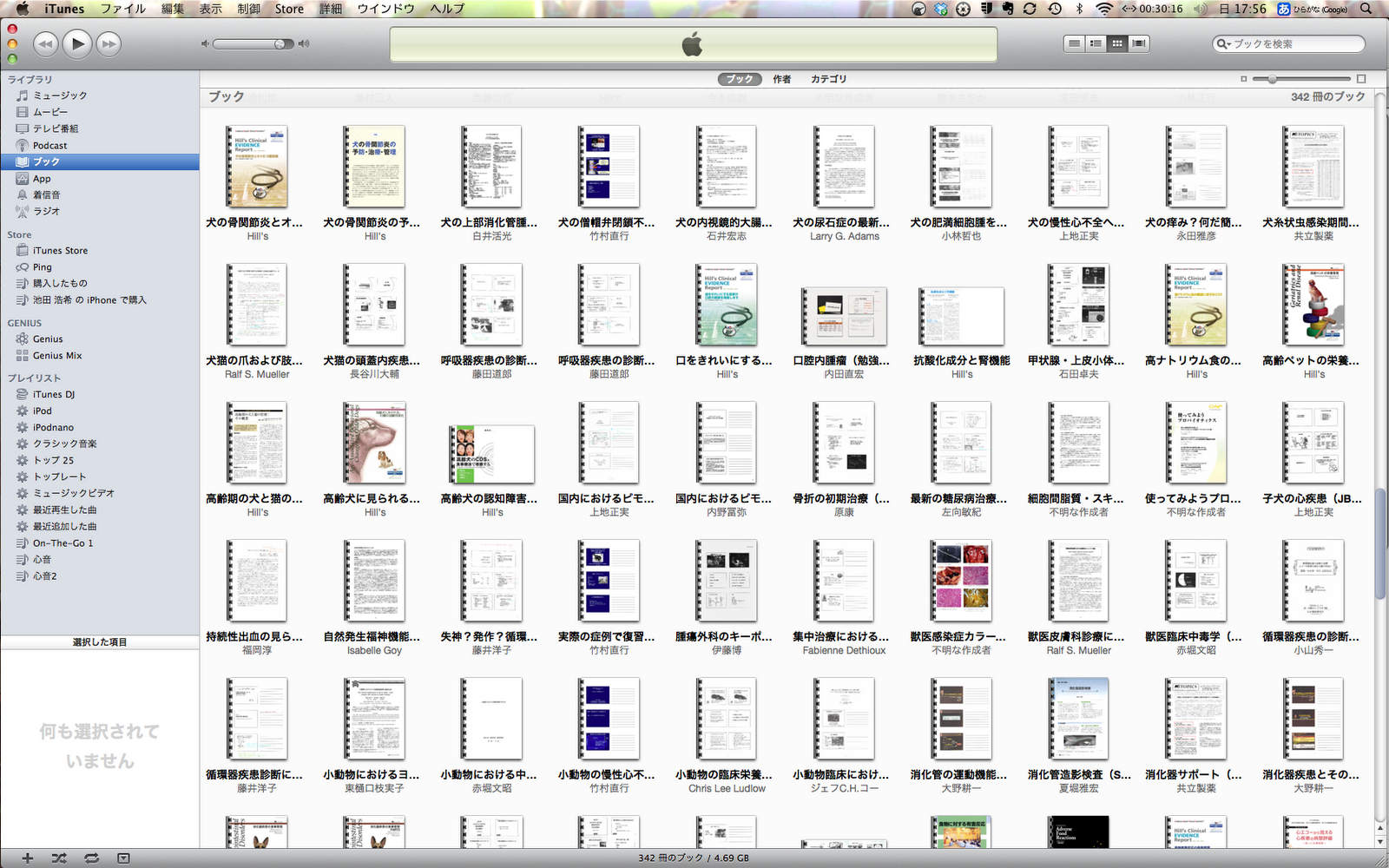Screen dimensions: 1389x868
Task: Skip to next track button
Action: point(109,43)
